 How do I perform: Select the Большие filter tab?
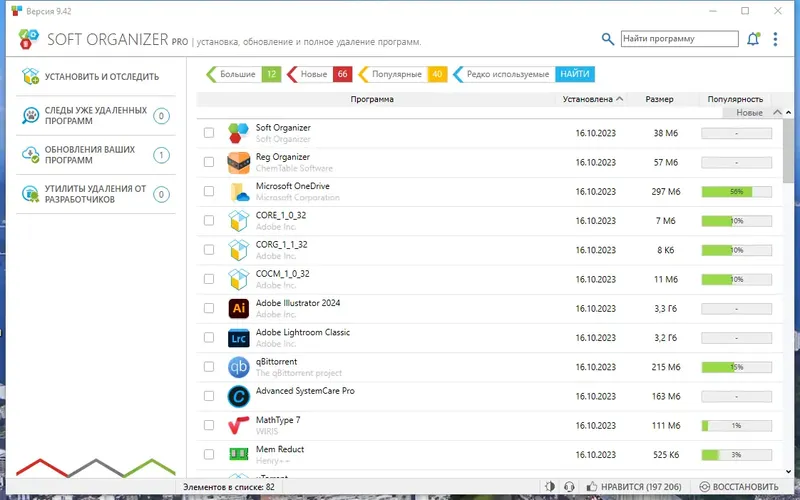coord(243,74)
